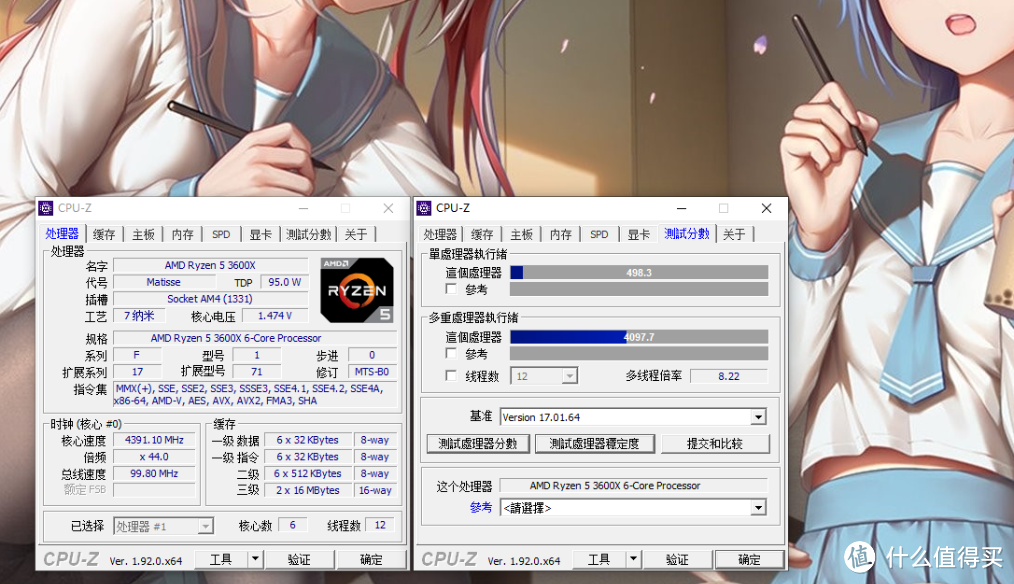Click 修订 value MTS-B0
1014x584 pixels.
[x=372, y=372]
